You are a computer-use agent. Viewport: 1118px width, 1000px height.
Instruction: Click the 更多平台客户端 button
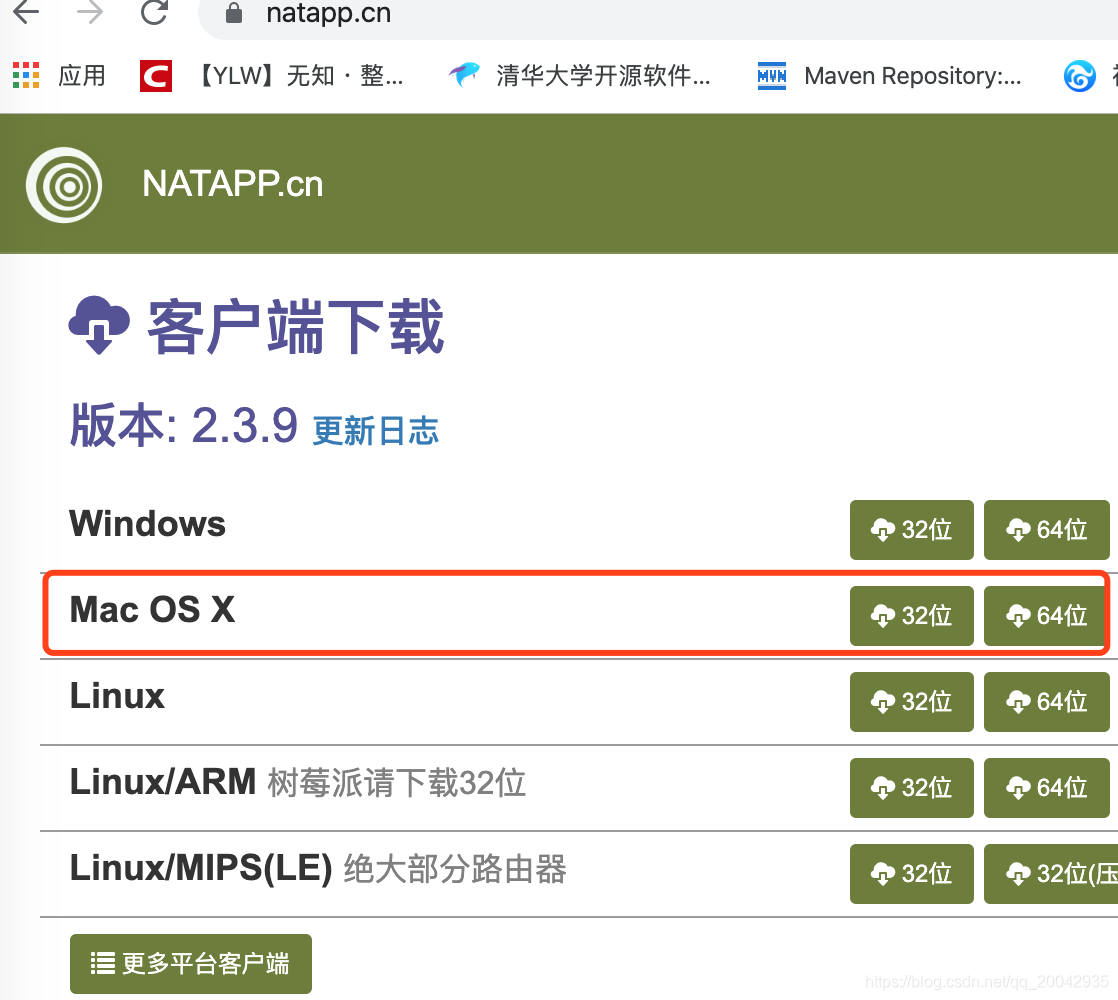coord(190,963)
